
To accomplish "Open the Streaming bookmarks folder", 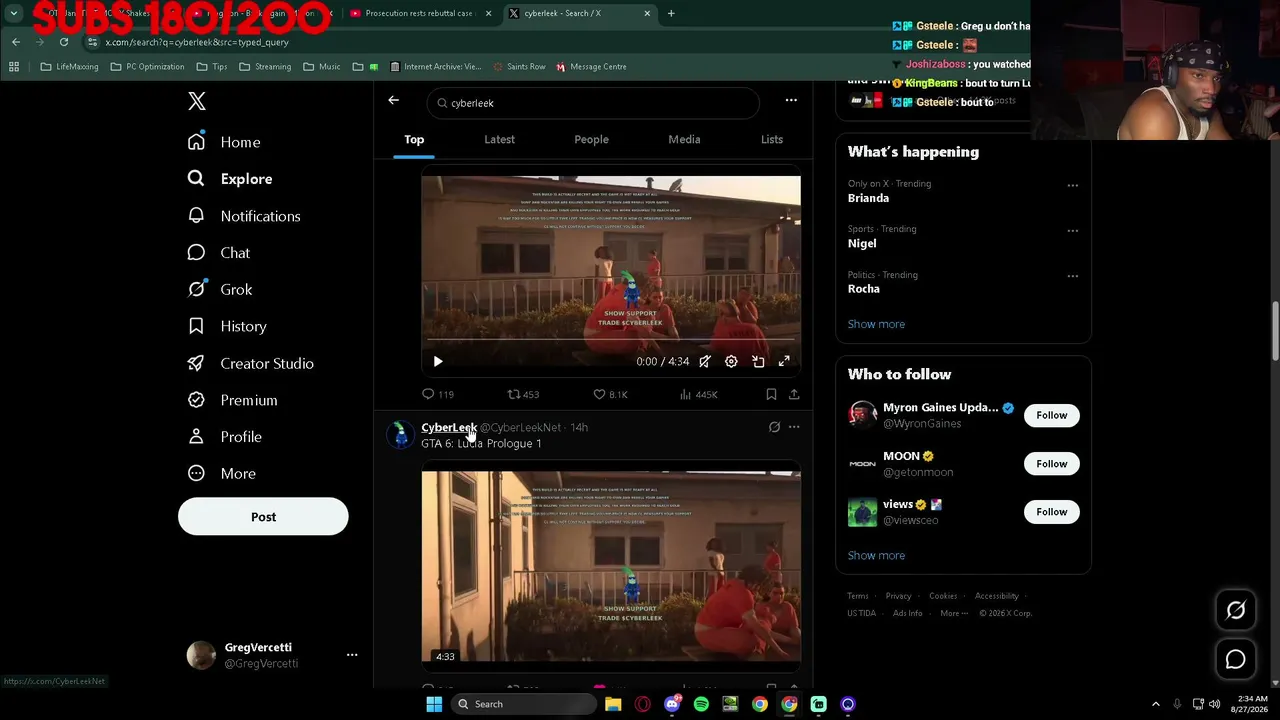I will 265,67.
